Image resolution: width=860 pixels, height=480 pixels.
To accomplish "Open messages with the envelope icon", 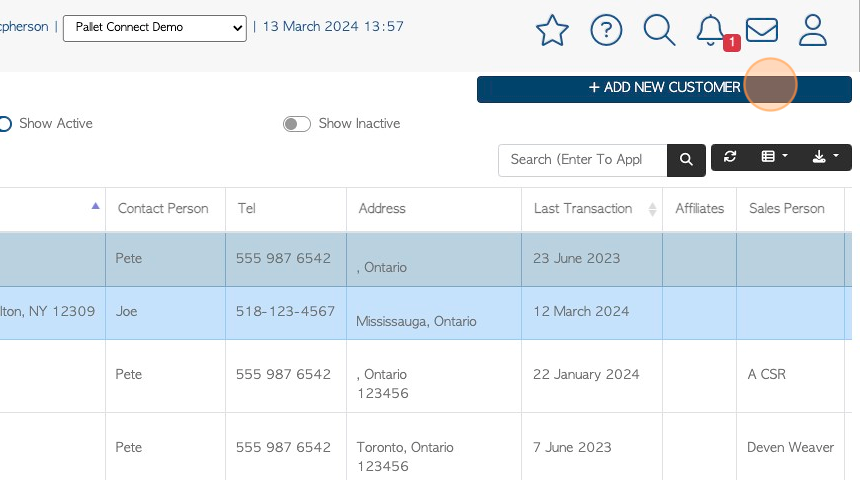I will (762, 30).
